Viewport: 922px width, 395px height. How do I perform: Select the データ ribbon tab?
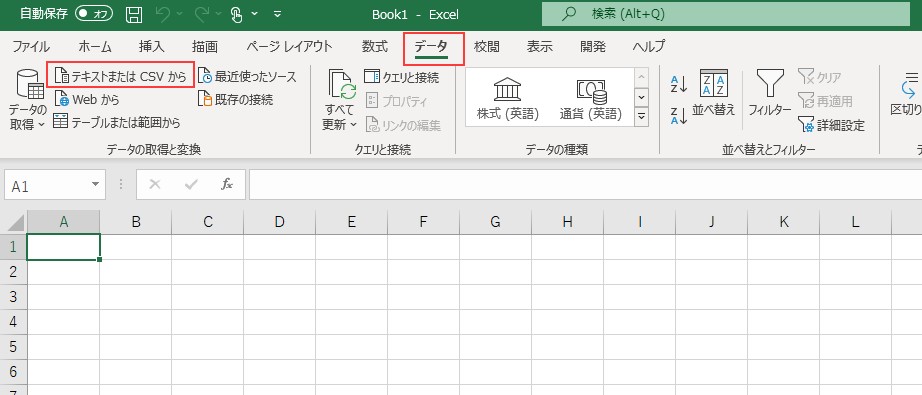pos(431,47)
